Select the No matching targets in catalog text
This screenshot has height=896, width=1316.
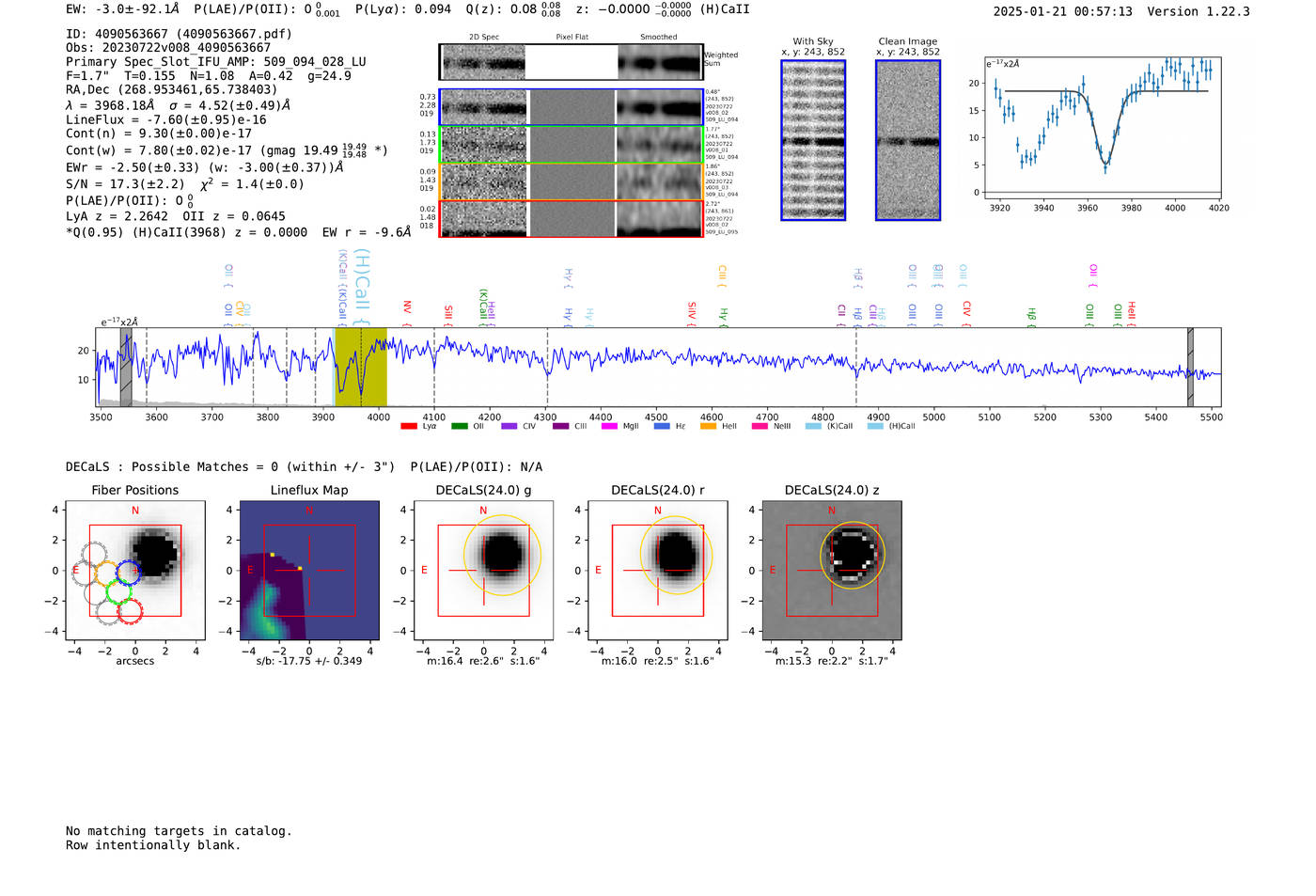(x=179, y=831)
